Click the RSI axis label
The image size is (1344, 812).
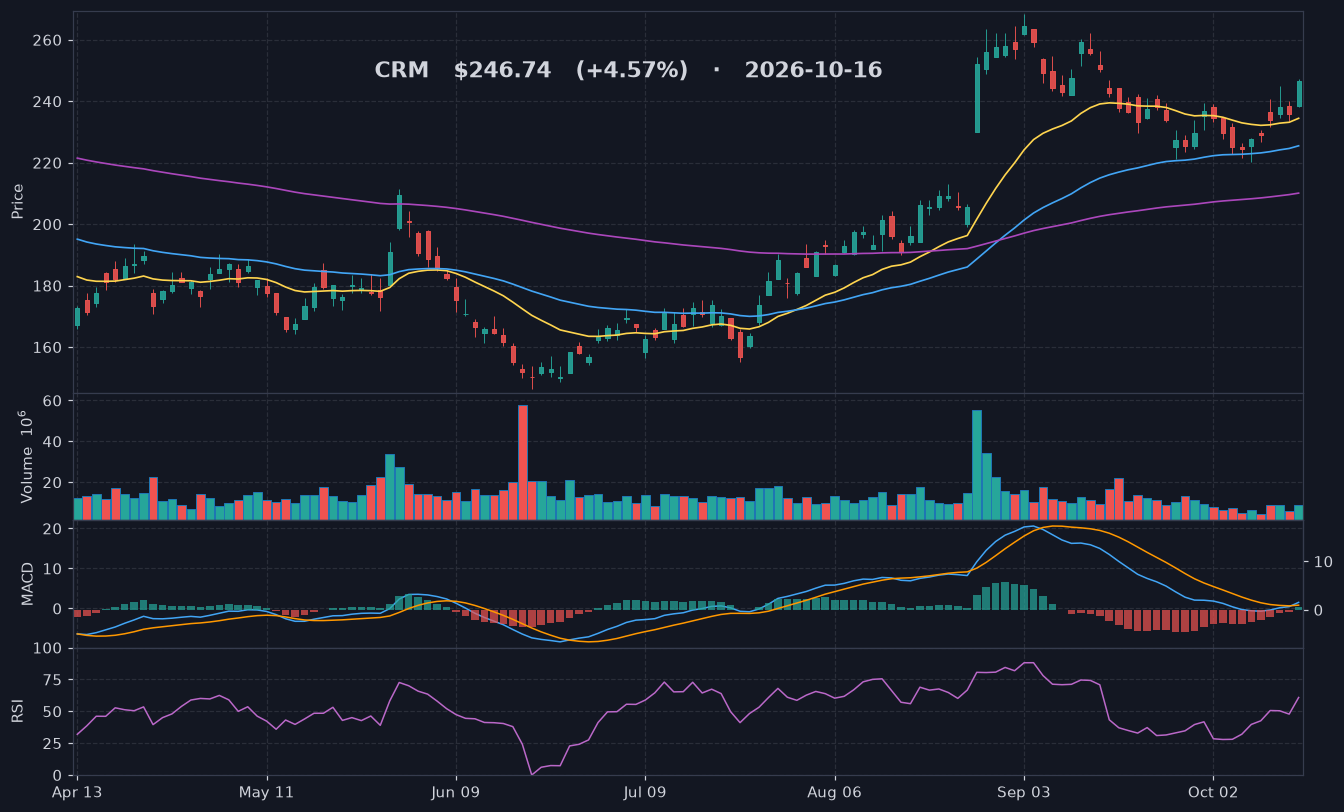(18, 712)
